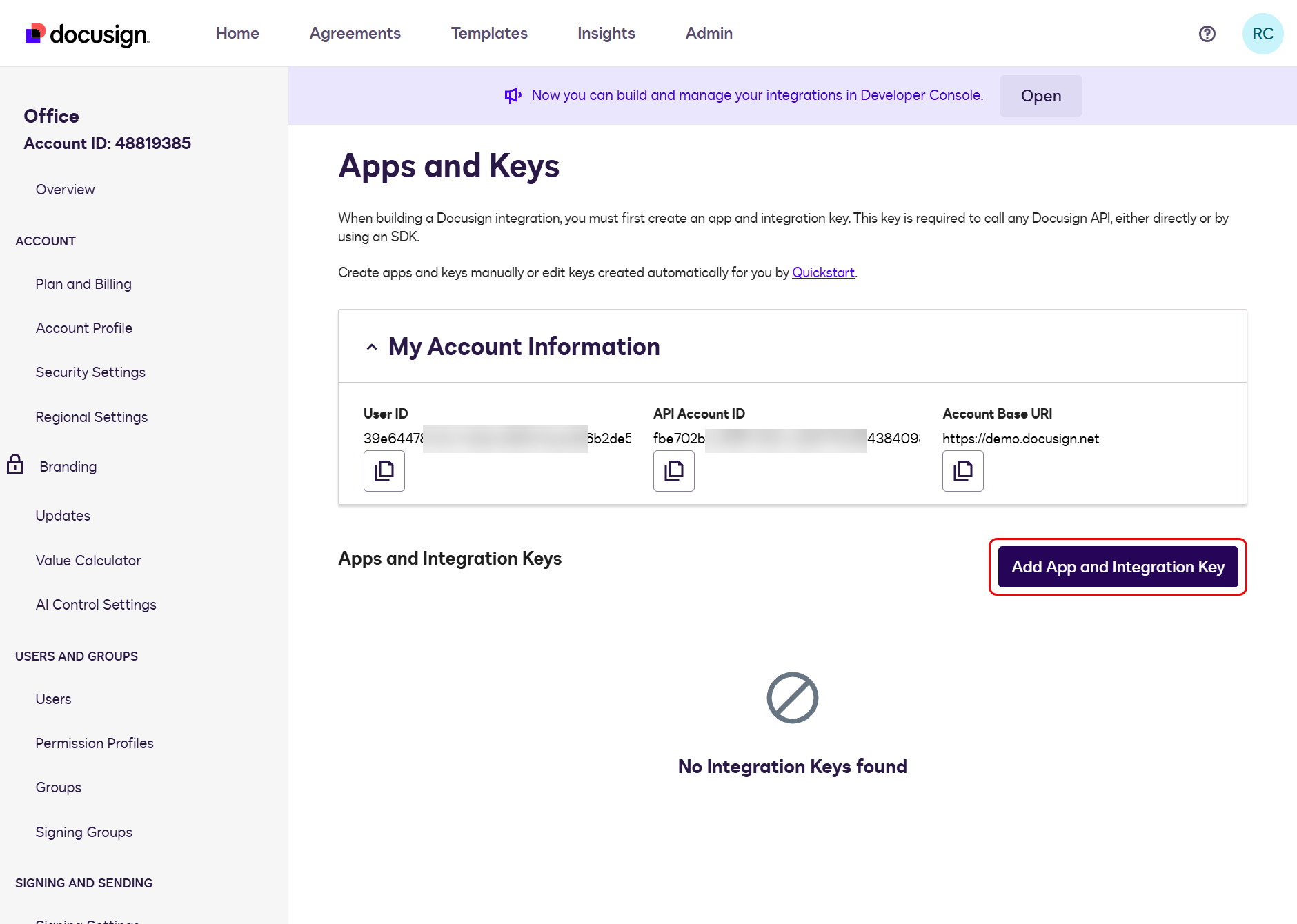The width and height of the screenshot is (1297, 924).
Task: Click the megaphone announcement icon
Action: pyautogui.click(x=513, y=95)
